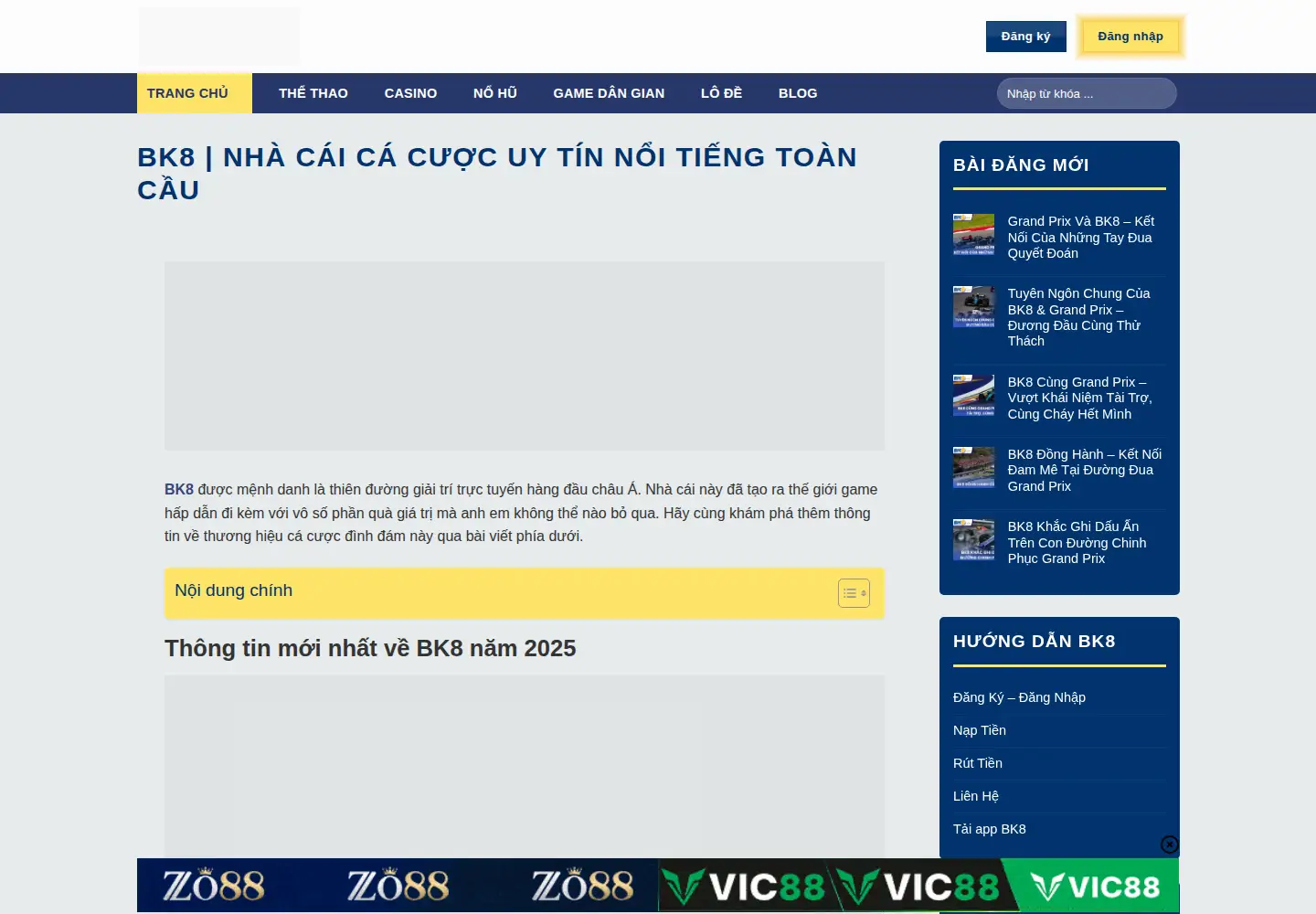The width and height of the screenshot is (1316, 914).
Task: Open Nạp Tiền guide link
Action: 980,730
